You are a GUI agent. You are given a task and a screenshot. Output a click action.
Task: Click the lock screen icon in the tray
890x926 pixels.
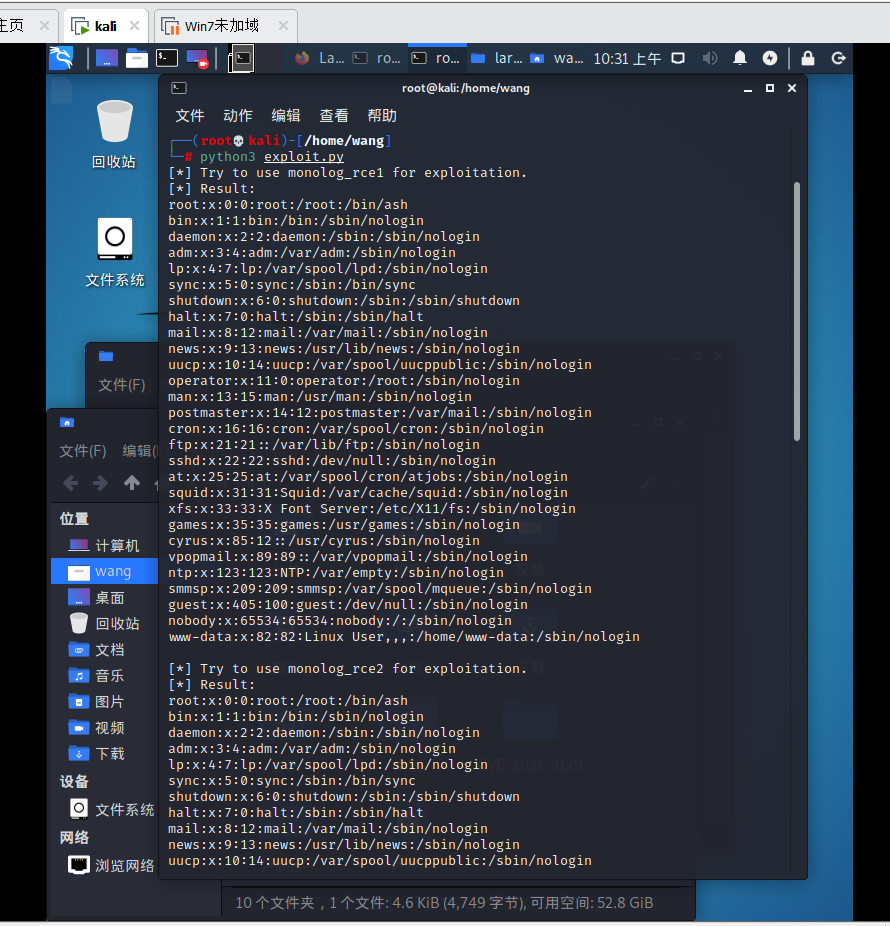click(807, 58)
